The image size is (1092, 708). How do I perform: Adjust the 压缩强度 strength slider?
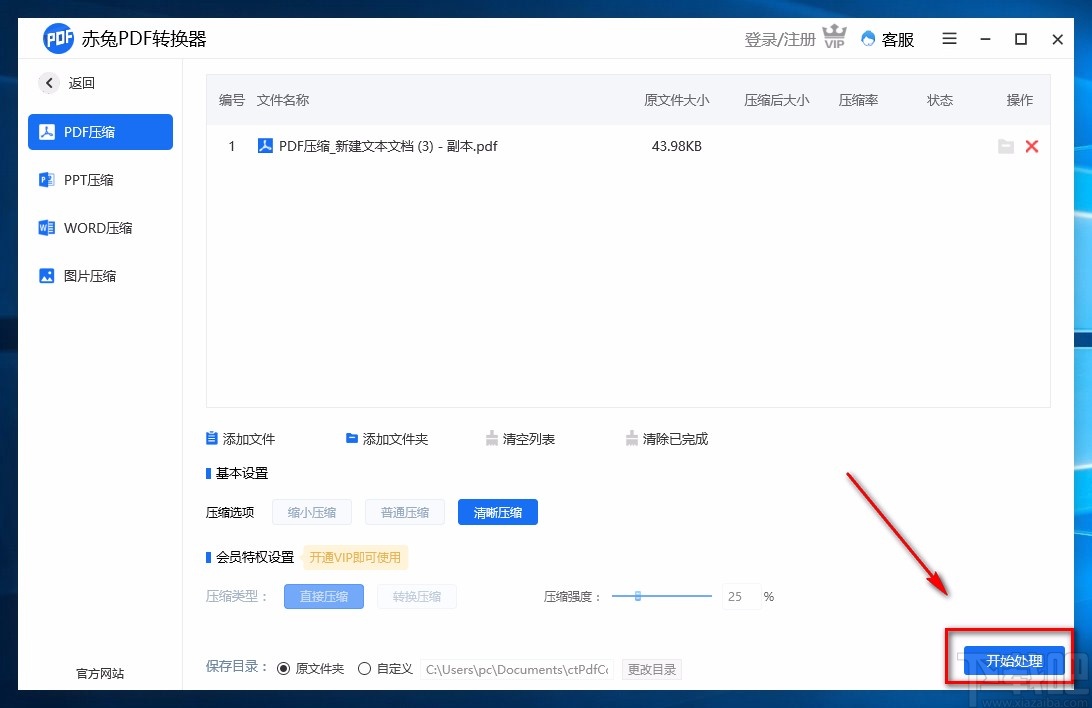coord(638,596)
